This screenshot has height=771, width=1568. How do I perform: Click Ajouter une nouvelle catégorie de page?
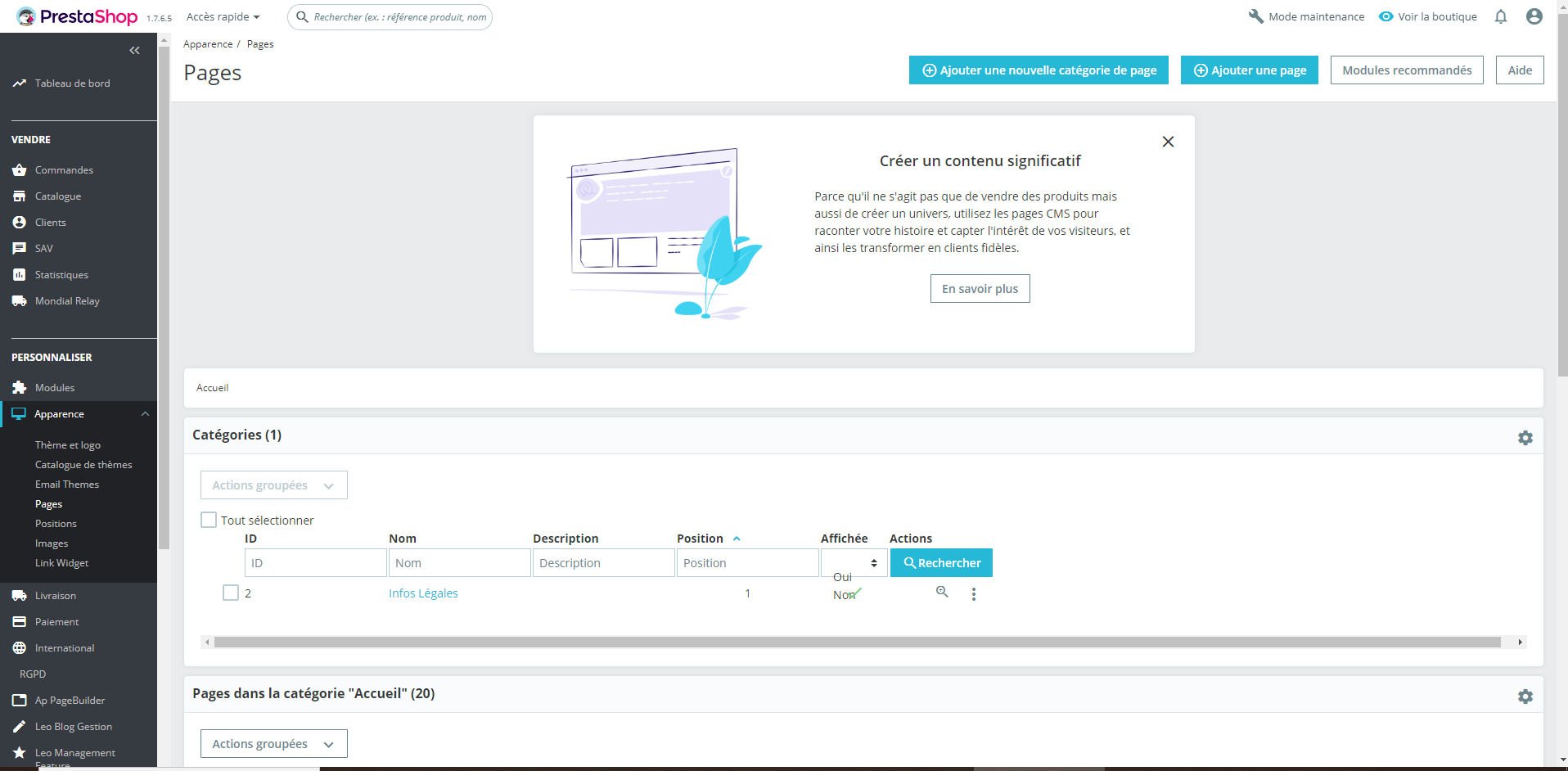[x=1039, y=70]
